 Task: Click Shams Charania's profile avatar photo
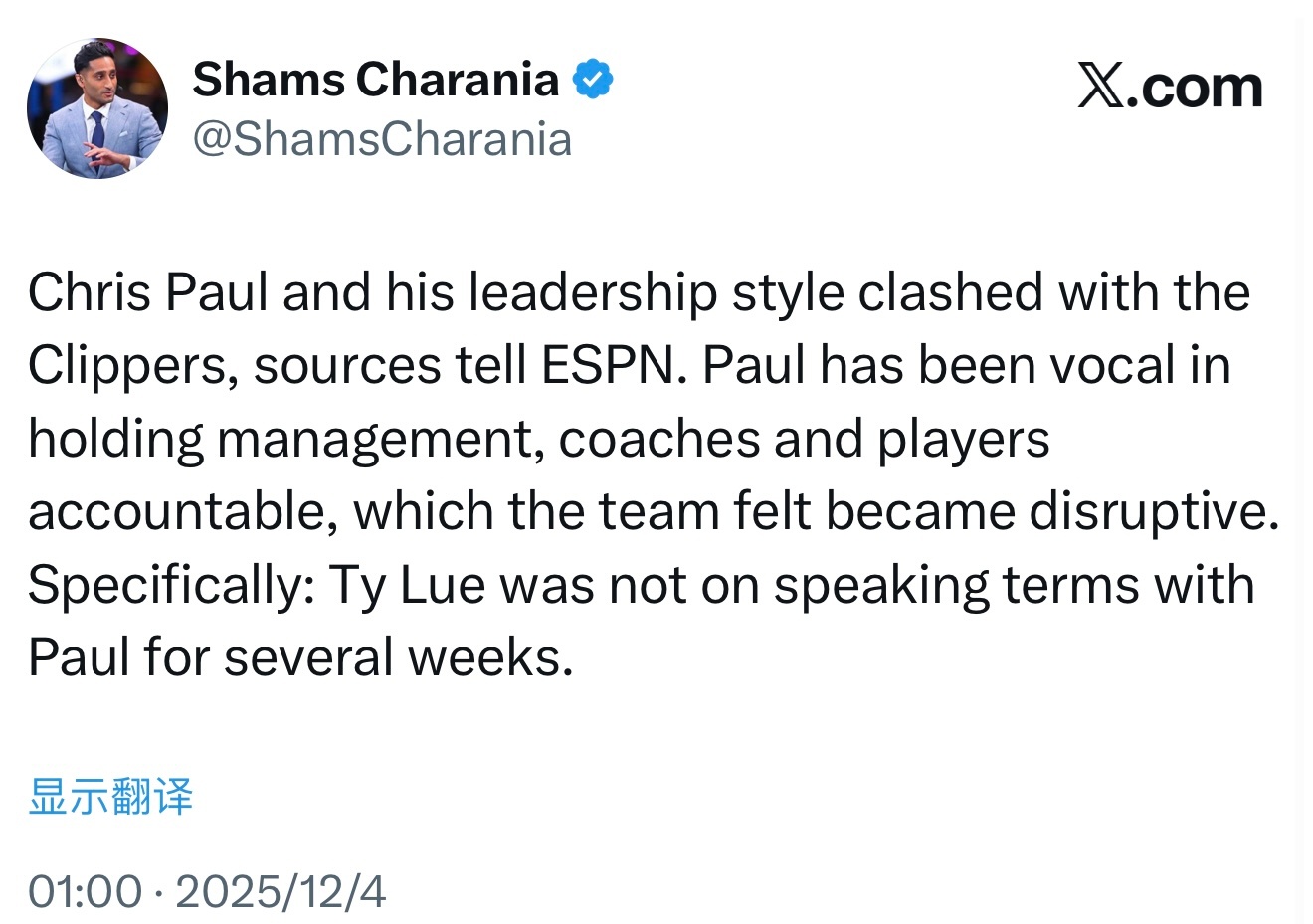[x=97, y=109]
